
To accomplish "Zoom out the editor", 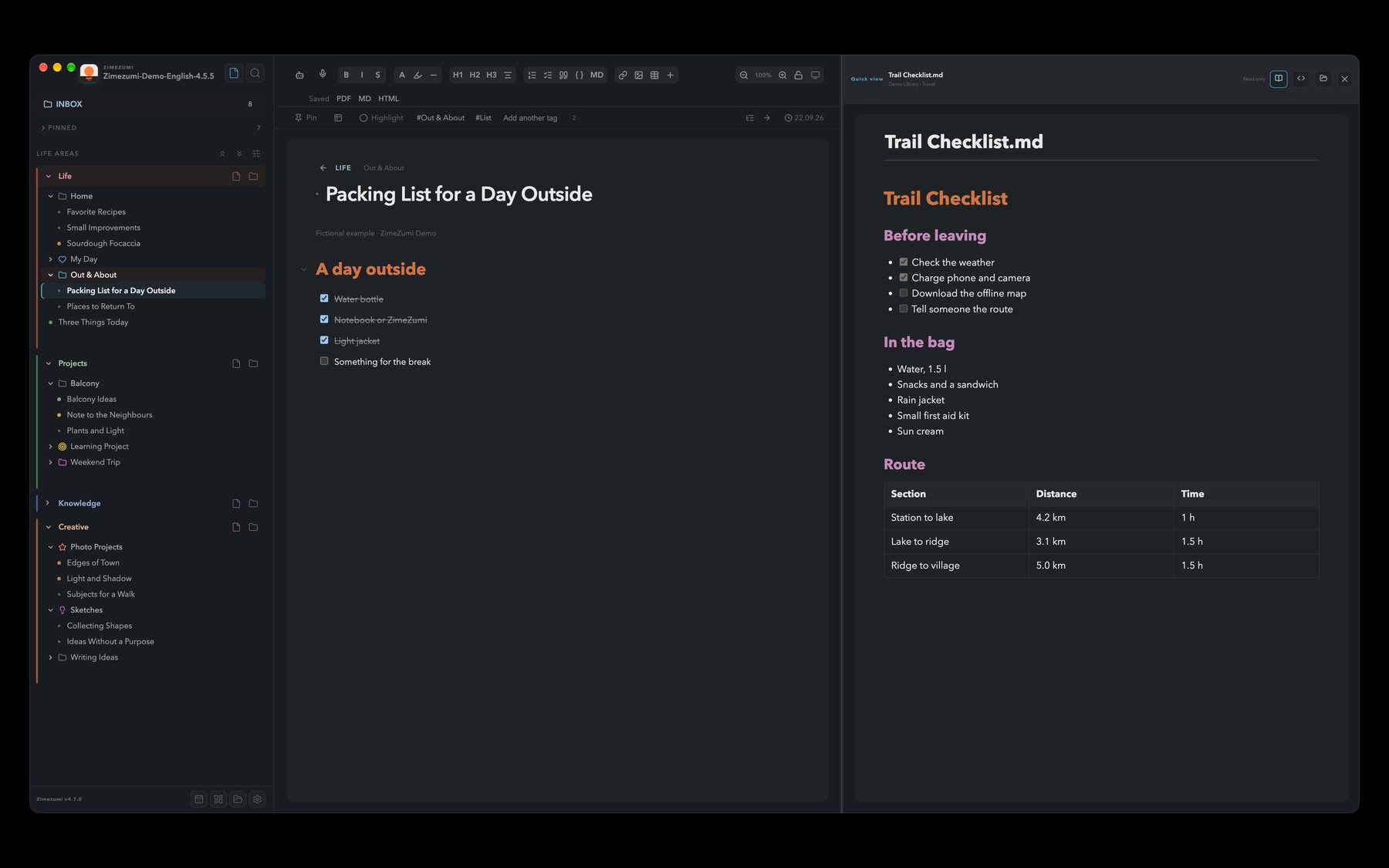I will click(x=744, y=75).
